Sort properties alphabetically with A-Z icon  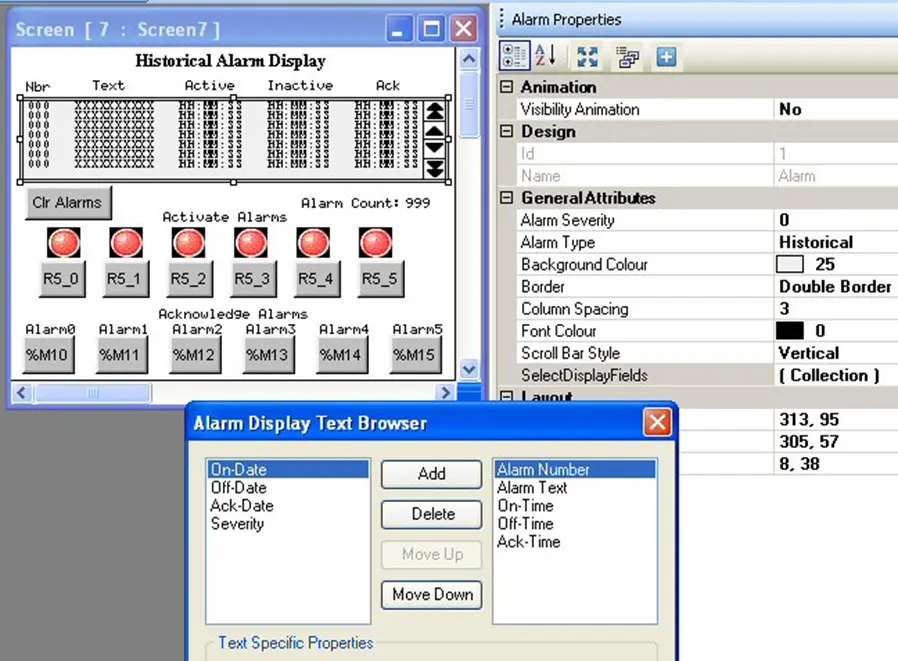pyautogui.click(x=545, y=56)
